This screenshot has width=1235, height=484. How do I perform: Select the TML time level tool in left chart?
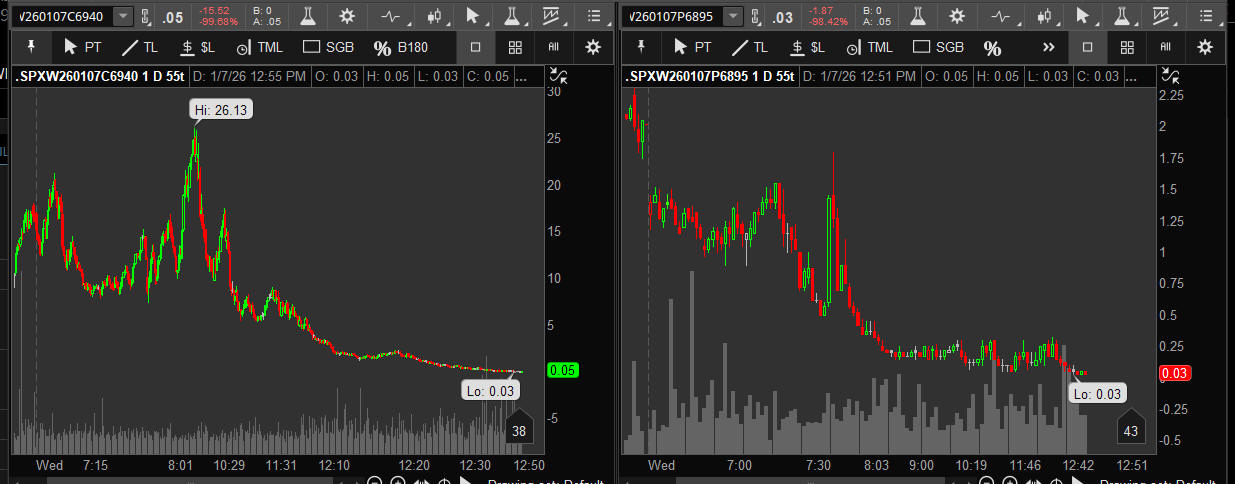coord(259,47)
